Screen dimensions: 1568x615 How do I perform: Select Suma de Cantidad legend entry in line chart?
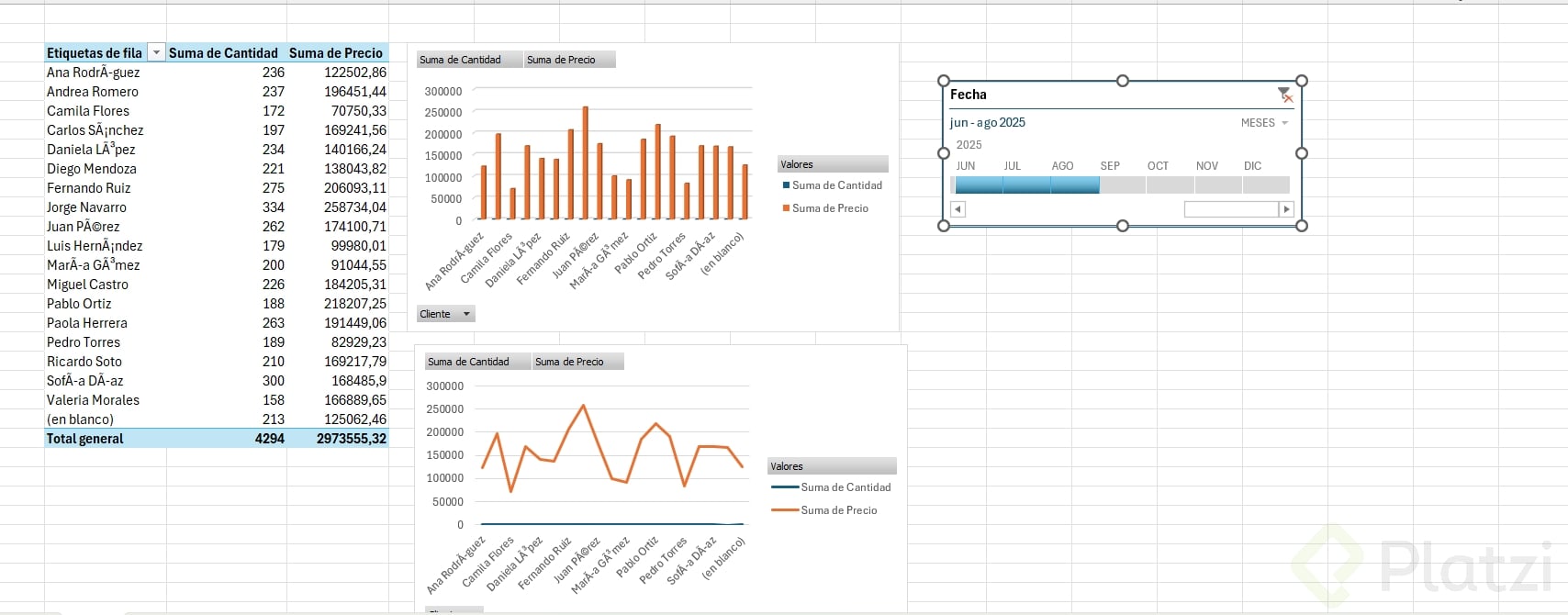point(832,487)
